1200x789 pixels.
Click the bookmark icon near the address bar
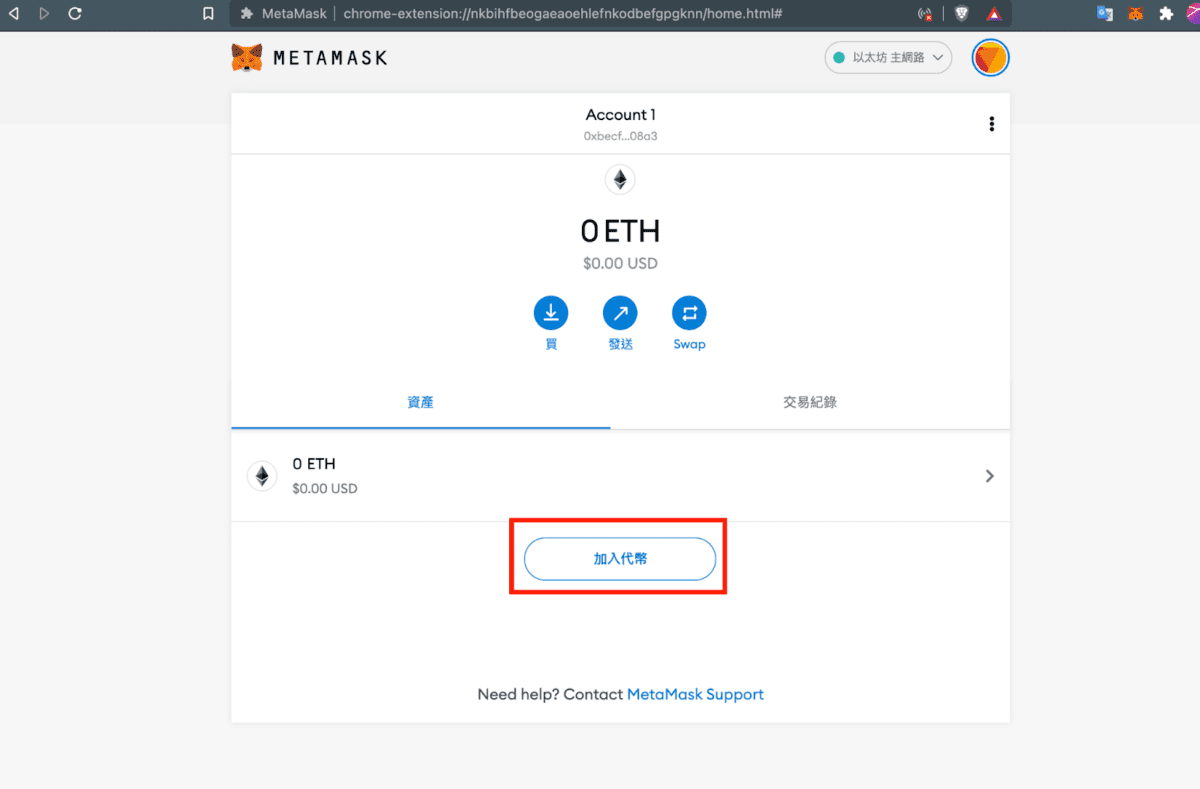click(208, 14)
